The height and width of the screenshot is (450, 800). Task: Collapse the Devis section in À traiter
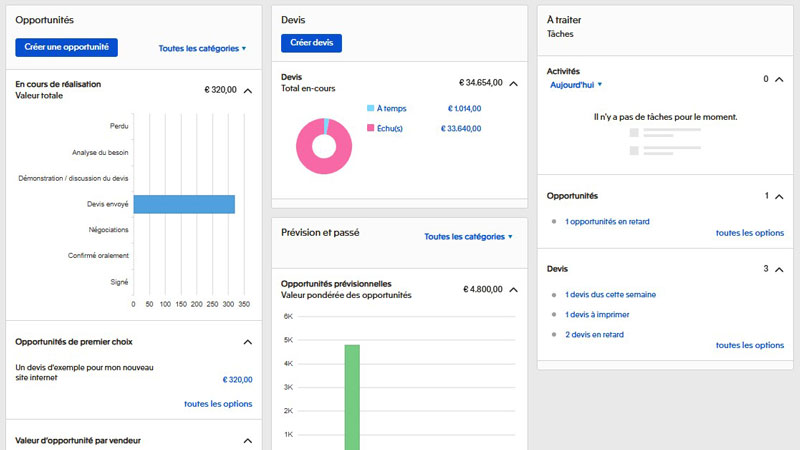click(x=778, y=269)
